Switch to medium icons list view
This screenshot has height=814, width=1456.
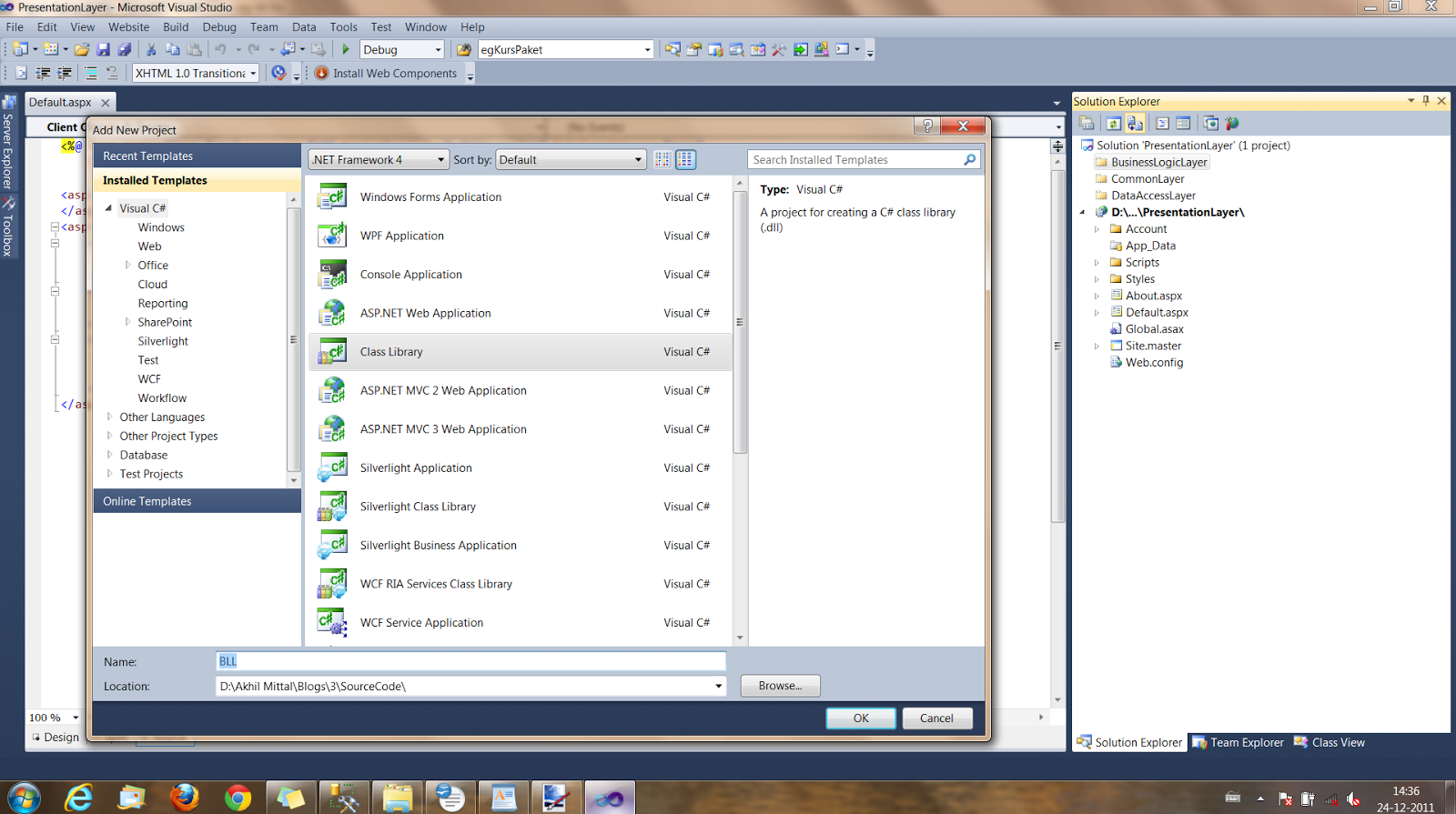[x=686, y=160]
